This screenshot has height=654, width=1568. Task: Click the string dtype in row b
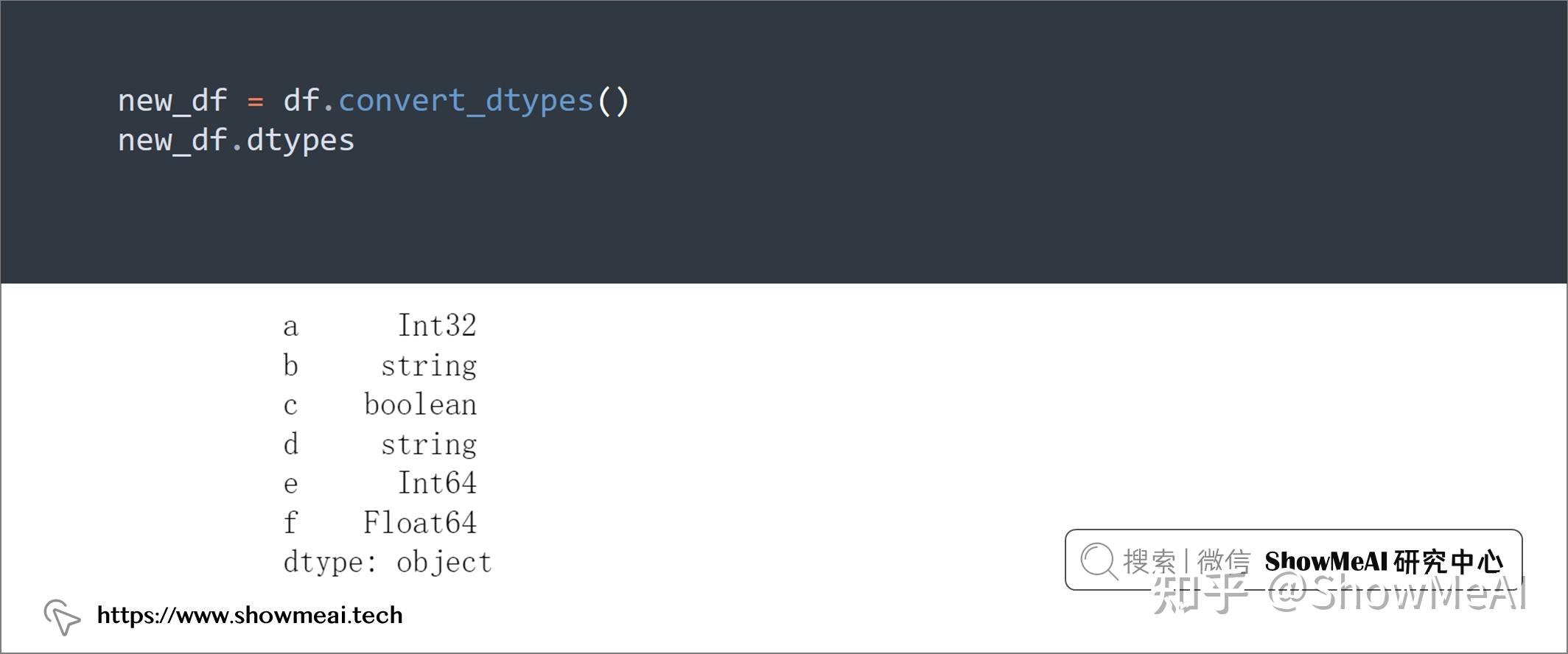pyautogui.click(x=429, y=366)
